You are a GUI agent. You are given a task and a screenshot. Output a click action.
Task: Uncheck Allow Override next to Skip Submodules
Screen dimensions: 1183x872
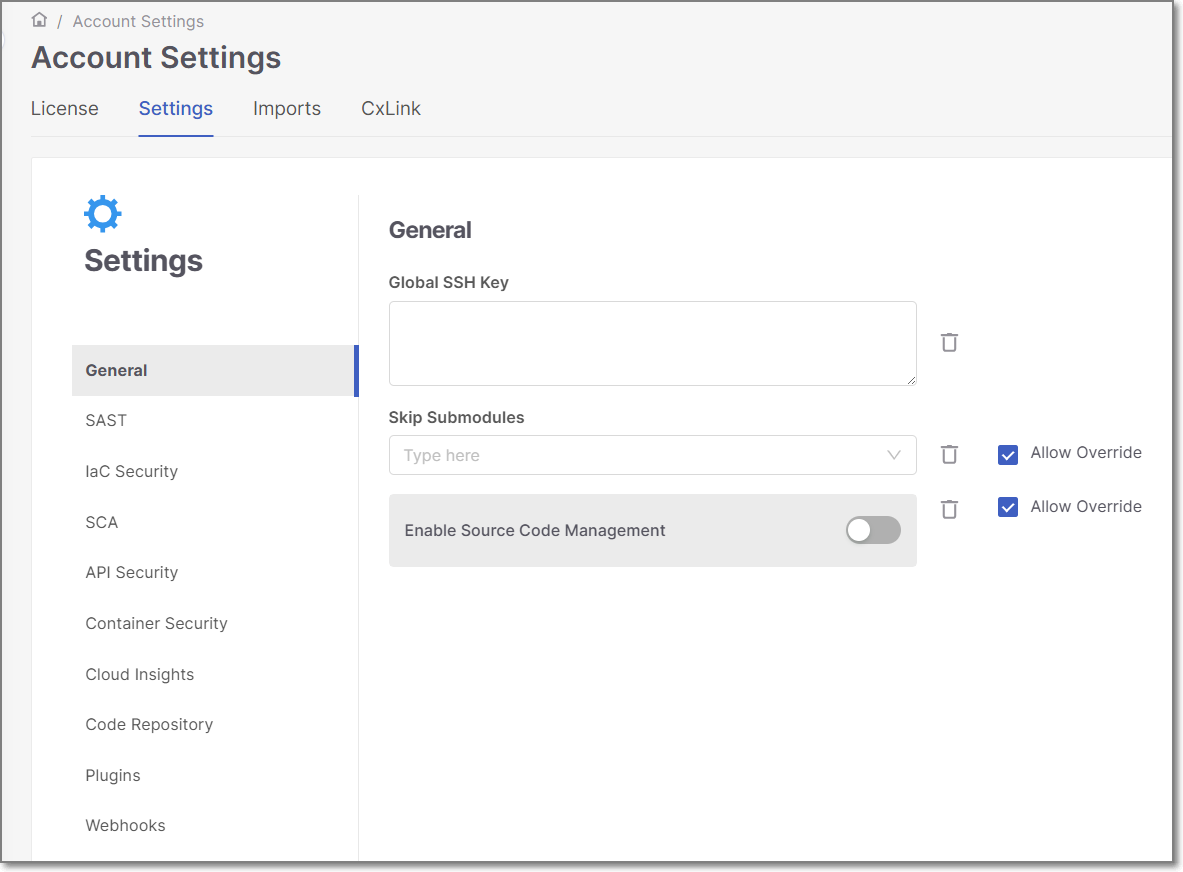1007,454
